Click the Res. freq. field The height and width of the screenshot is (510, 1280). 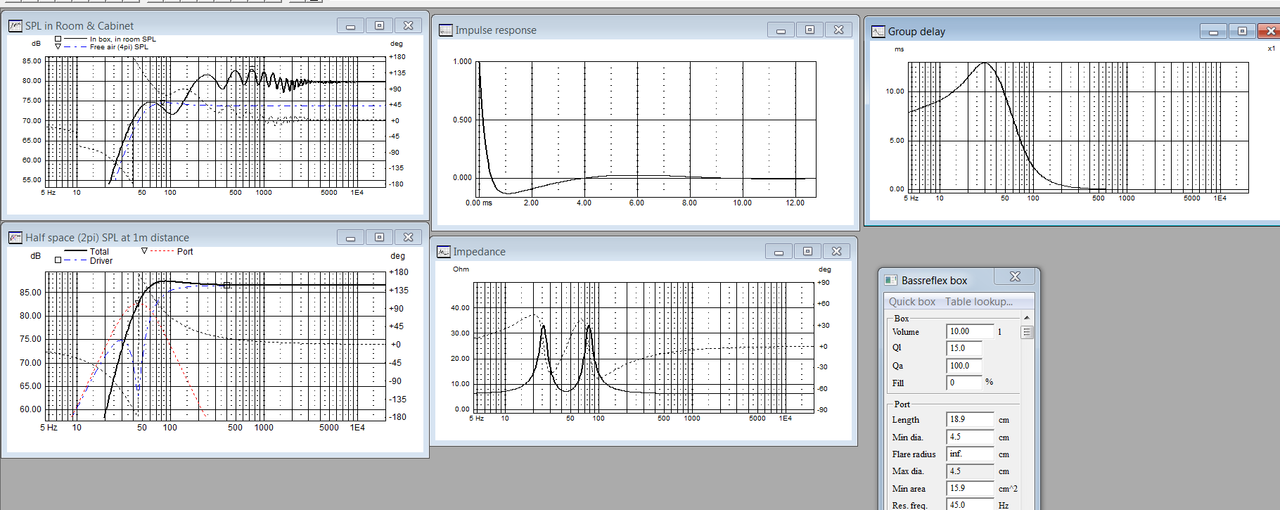point(969,505)
